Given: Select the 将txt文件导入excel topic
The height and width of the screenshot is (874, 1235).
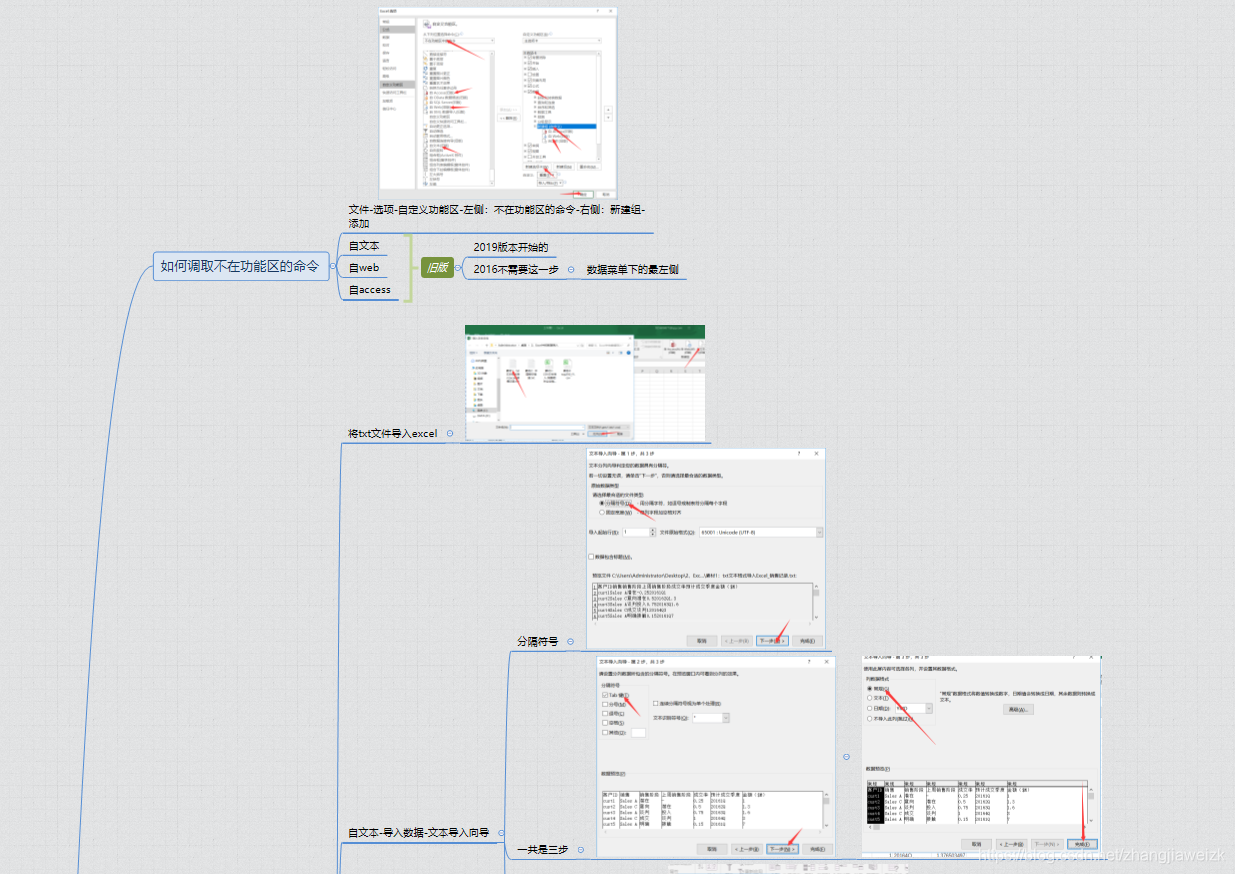Looking at the screenshot, I should (x=393, y=433).
